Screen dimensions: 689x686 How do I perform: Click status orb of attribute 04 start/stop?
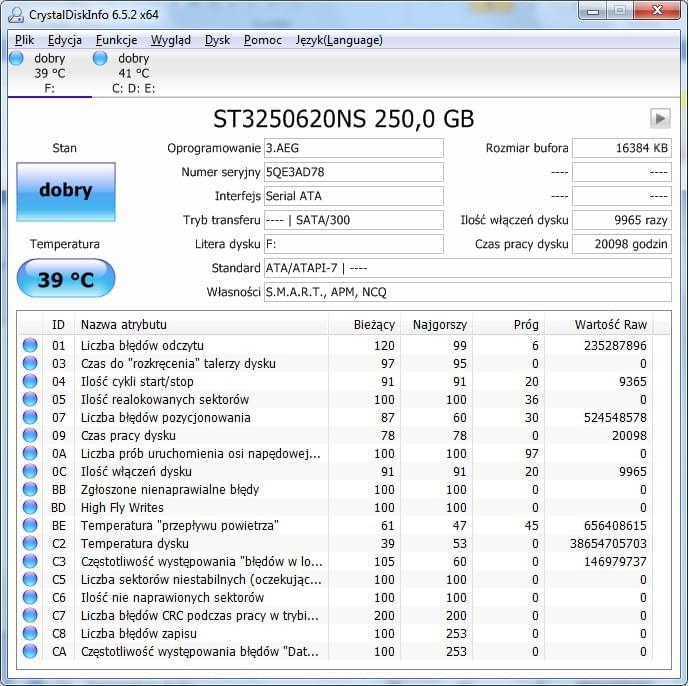(x=30, y=381)
